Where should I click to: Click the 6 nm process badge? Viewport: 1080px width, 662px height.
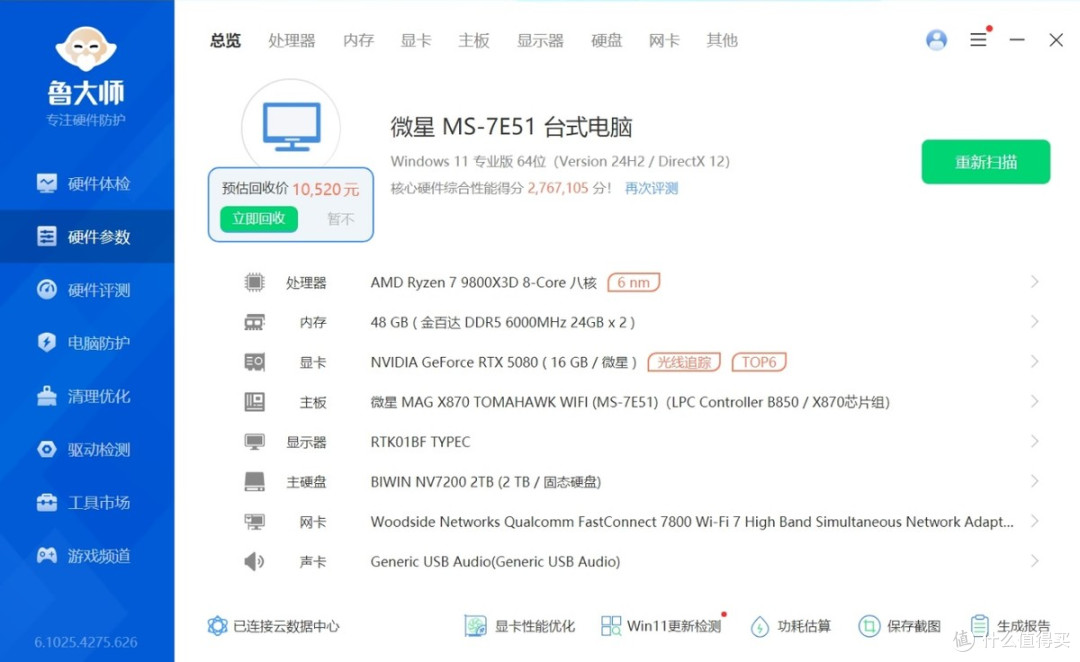coord(633,282)
